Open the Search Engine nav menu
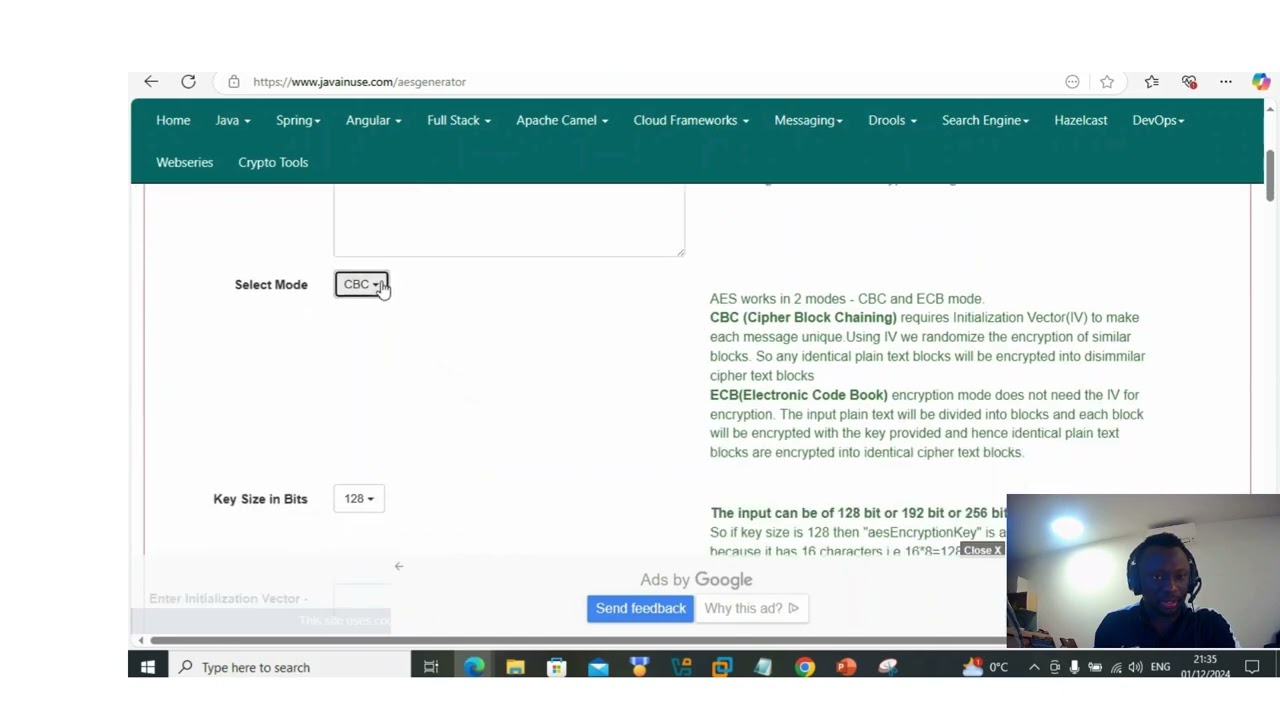 [x=985, y=120]
